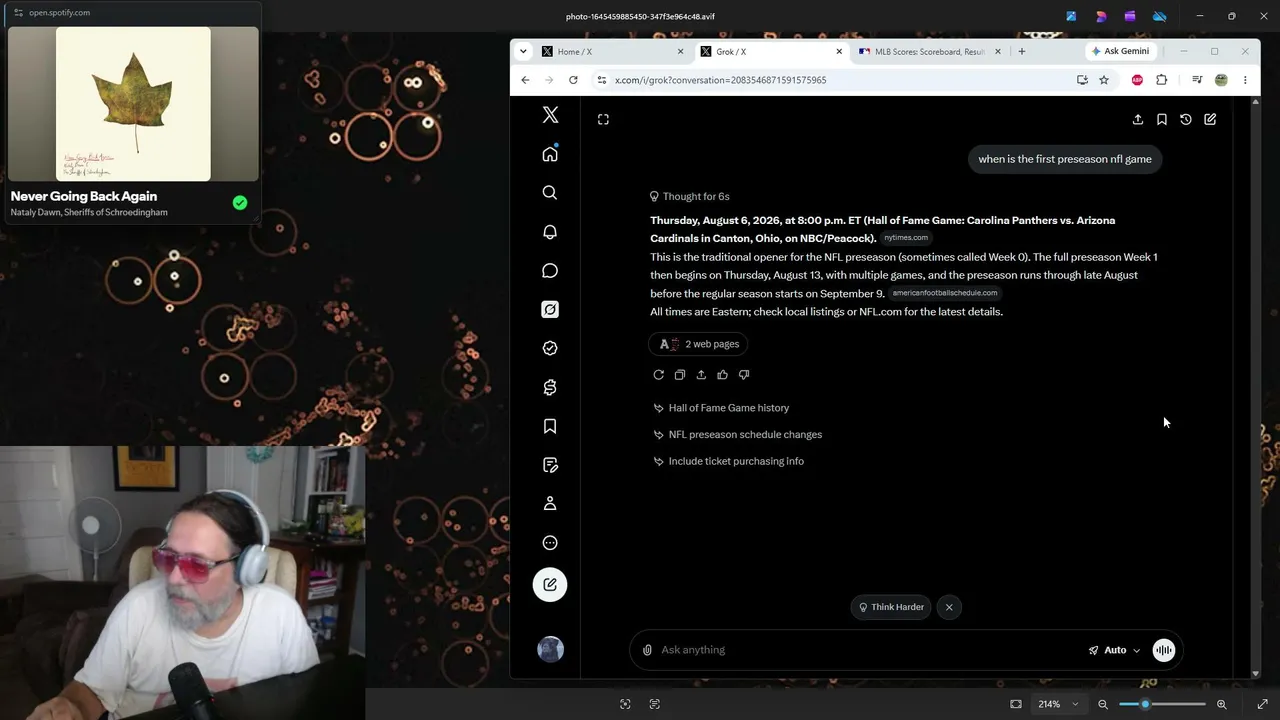Viewport: 1280px width, 720px height.
Task: Switch to the MLB Scores tab
Action: tap(924, 52)
